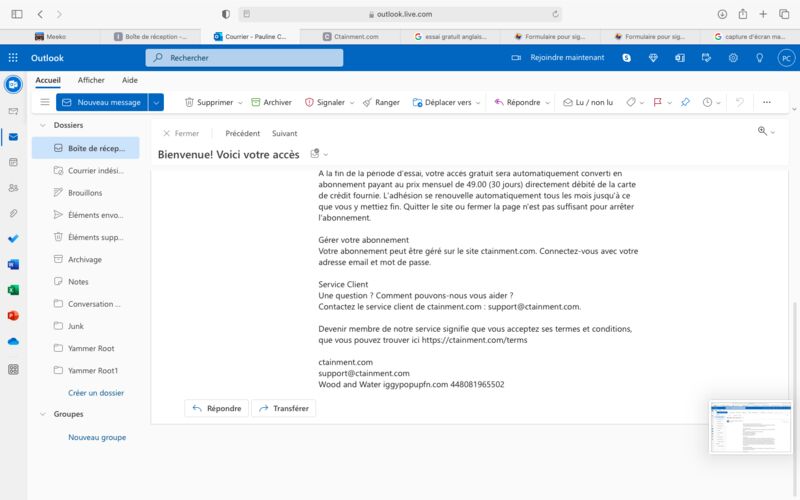Open Courrier indésirable folder
Screen dimensions: 800x500
point(86,170)
